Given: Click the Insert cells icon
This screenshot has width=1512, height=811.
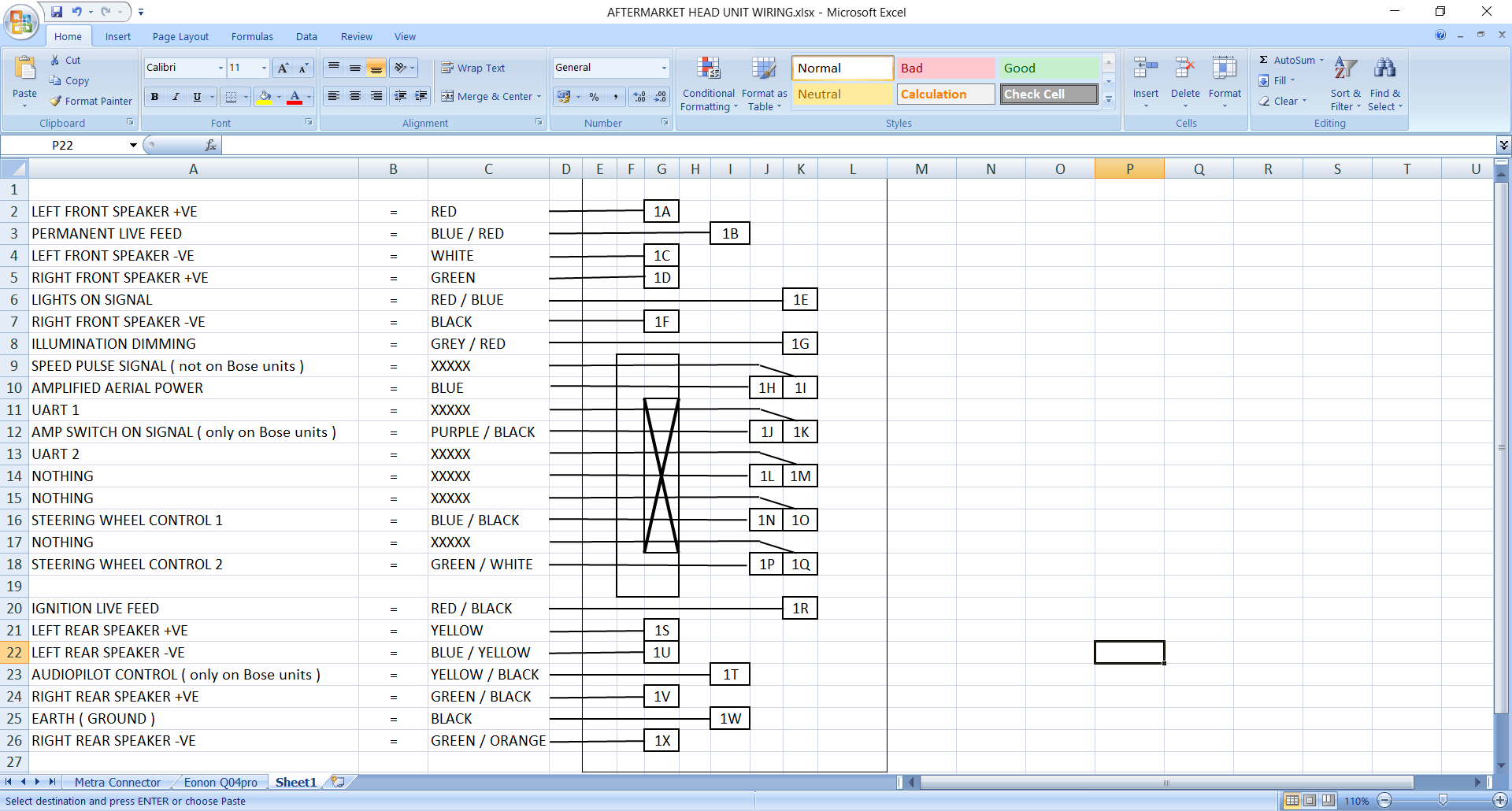Looking at the screenshot, I should pos(1145,69).
